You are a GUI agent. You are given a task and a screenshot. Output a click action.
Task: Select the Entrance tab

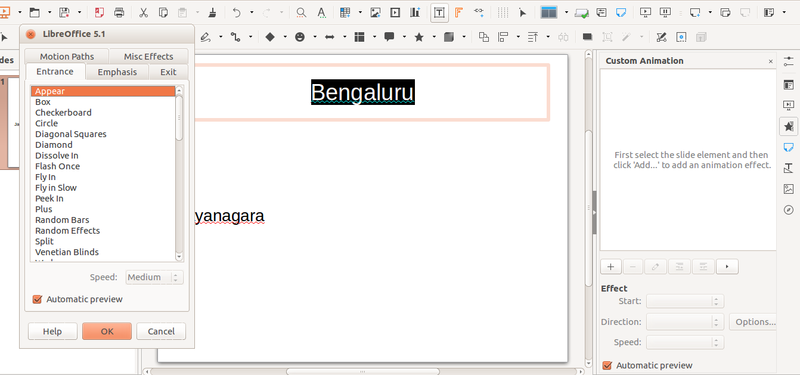pos(55,71)
